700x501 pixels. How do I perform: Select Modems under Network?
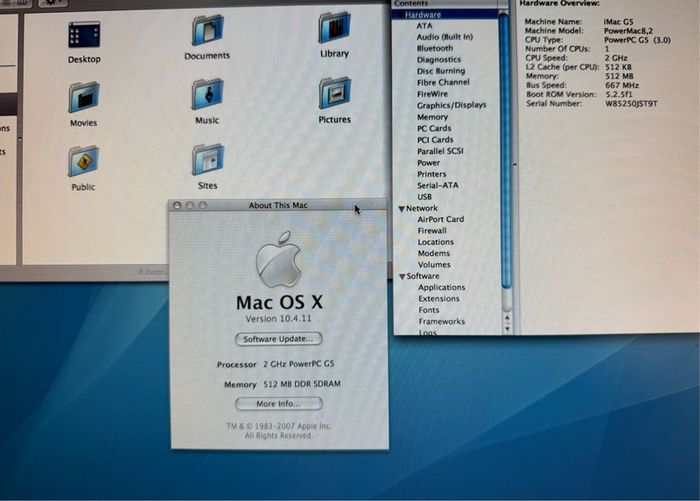click(x=434, y=253)
